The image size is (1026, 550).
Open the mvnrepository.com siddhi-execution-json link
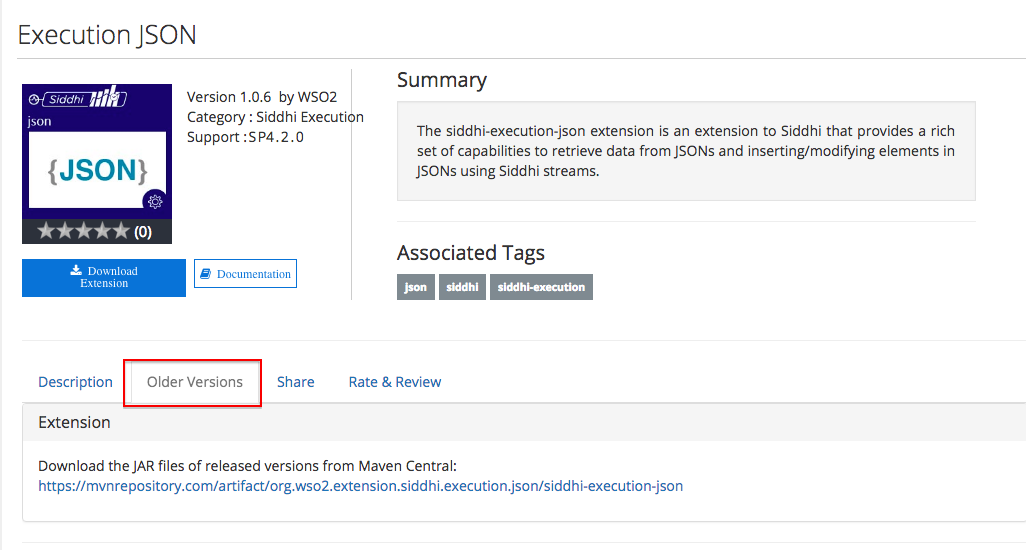click(361, 486)
